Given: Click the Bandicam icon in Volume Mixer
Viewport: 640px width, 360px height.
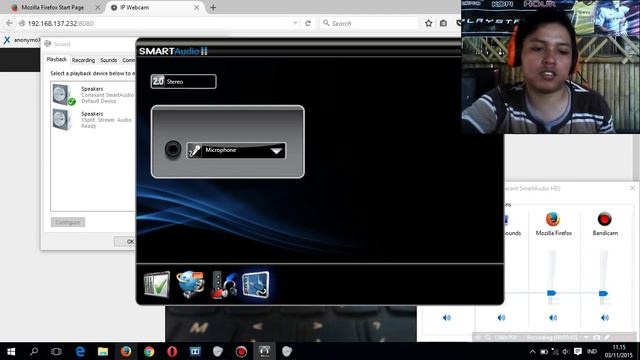Looking at the screenshot, I should (604, 219).
